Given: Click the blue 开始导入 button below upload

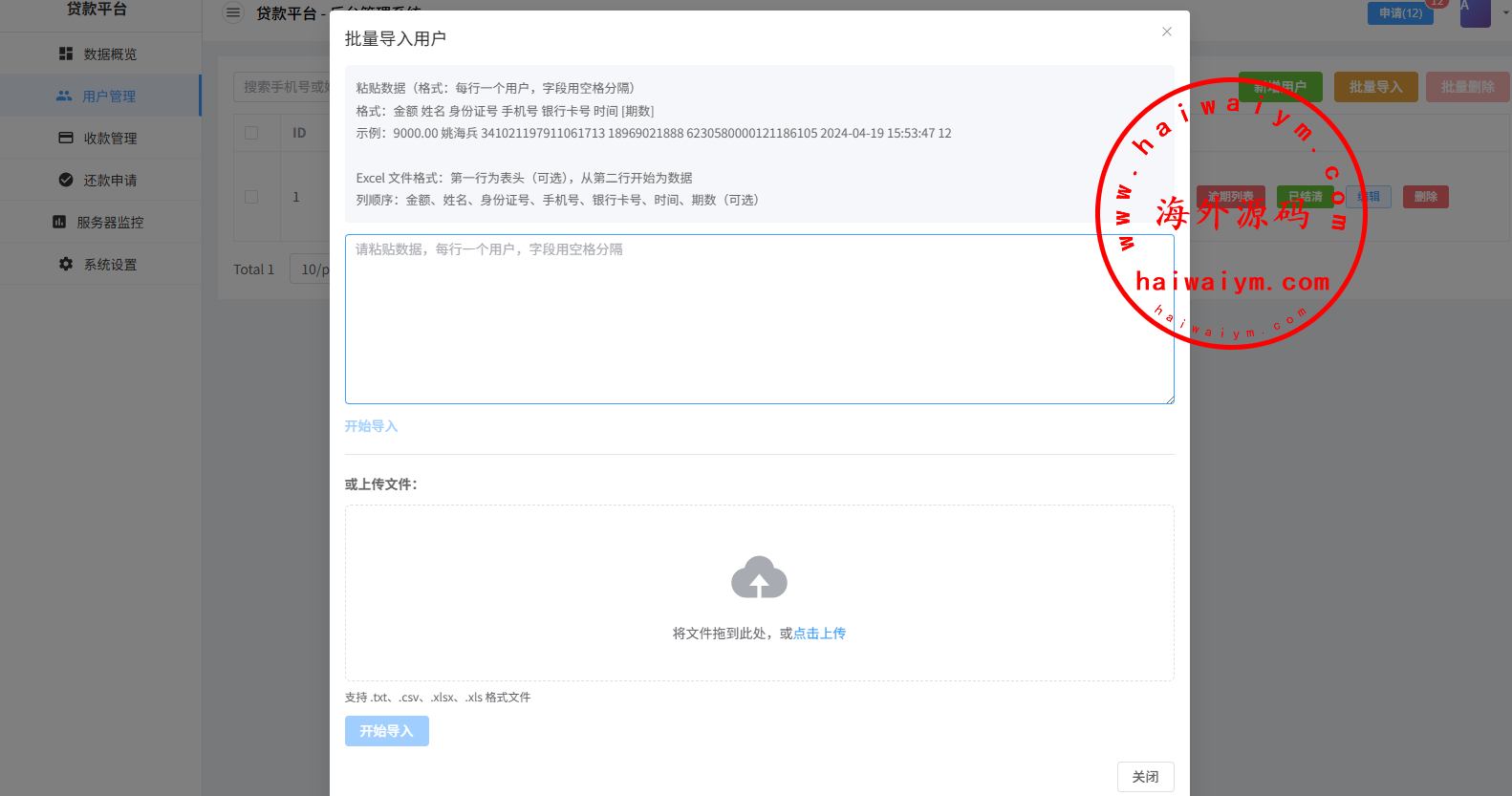Looking at the screenshot, I should pyautogui.click(x=386, y=731).
